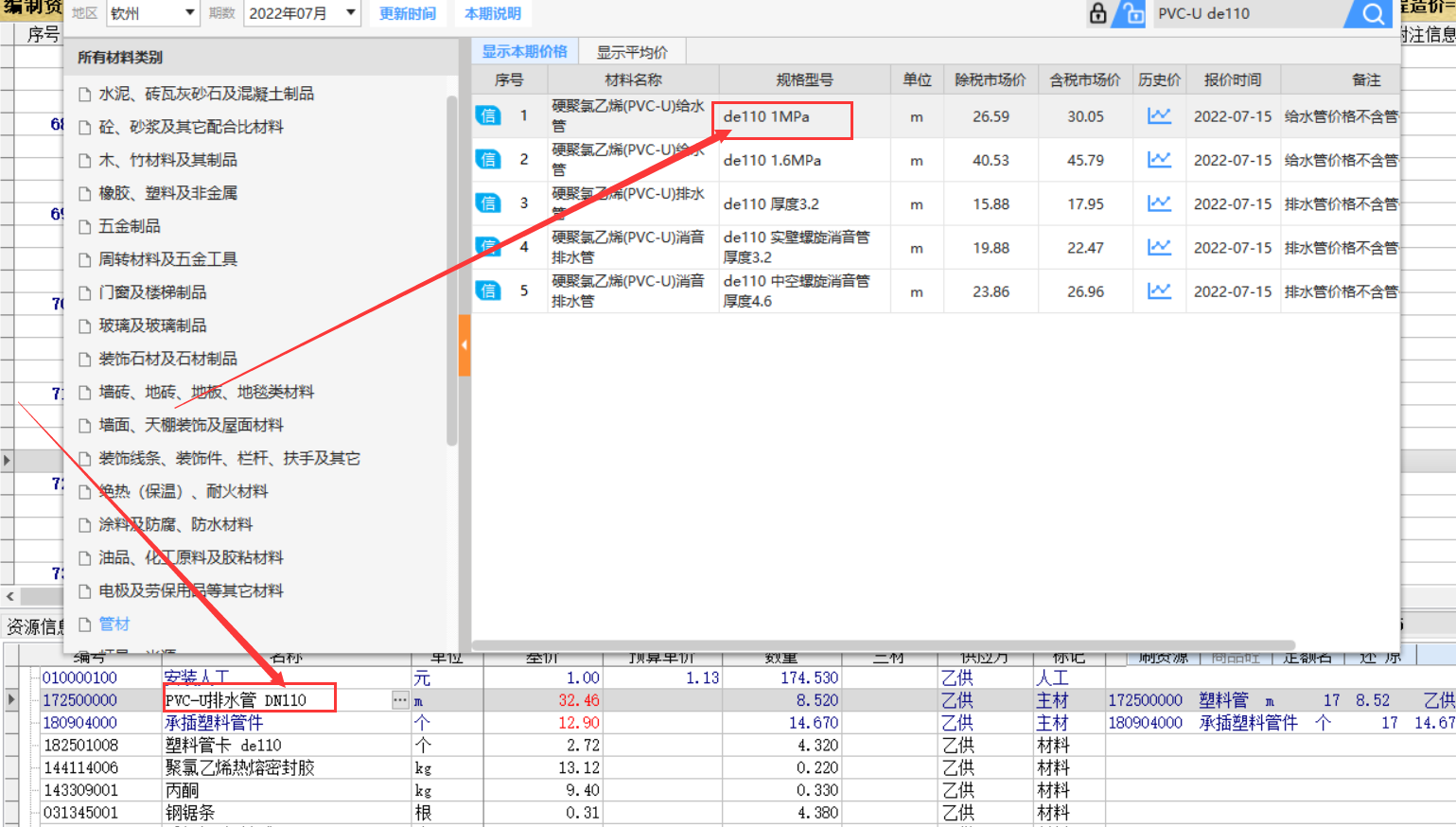Click the PVC-U de110 search field
1456x827 pixels.
pyautogui.click(x=1249, y=13)
